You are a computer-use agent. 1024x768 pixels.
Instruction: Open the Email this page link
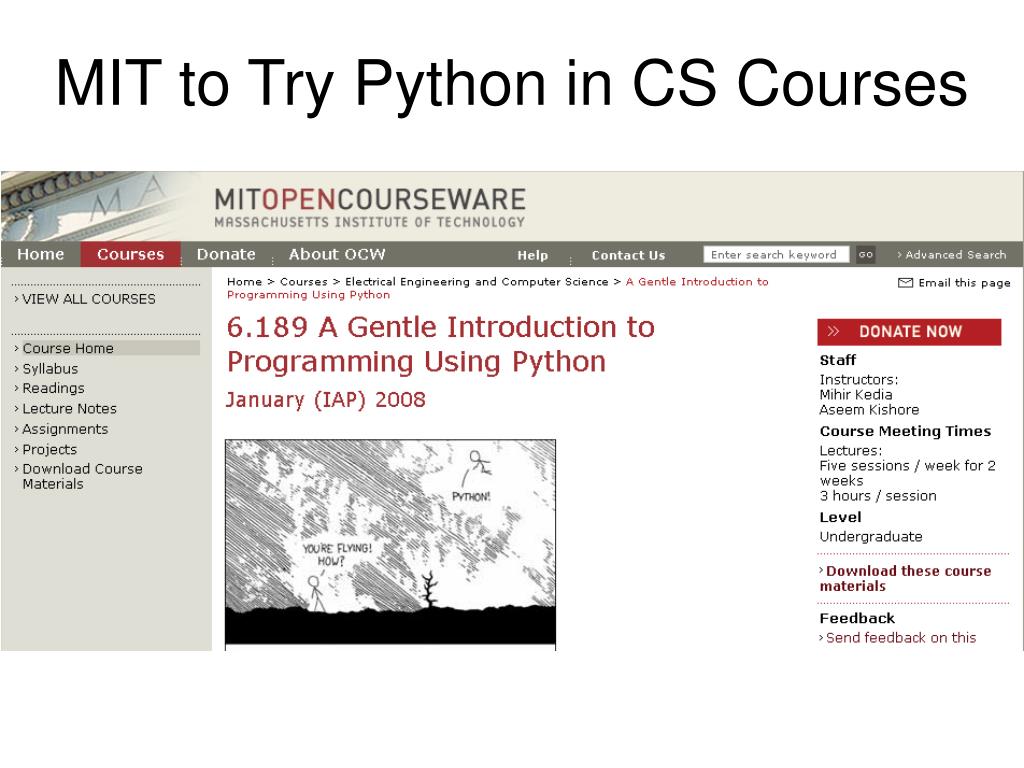pyautogui.click(x=964, y=283)
